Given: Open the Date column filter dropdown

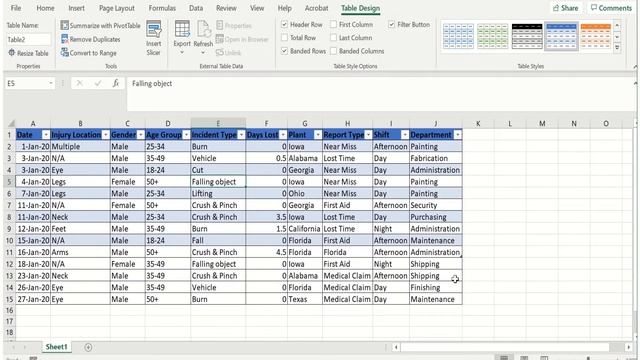Looking at the screenshot, I should (46, 135).
